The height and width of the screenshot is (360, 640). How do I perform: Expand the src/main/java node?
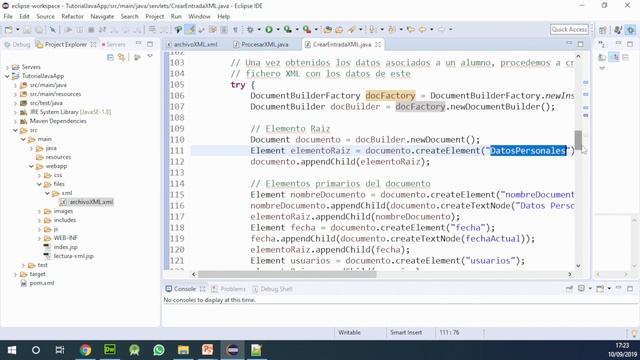tap(15, 85)
